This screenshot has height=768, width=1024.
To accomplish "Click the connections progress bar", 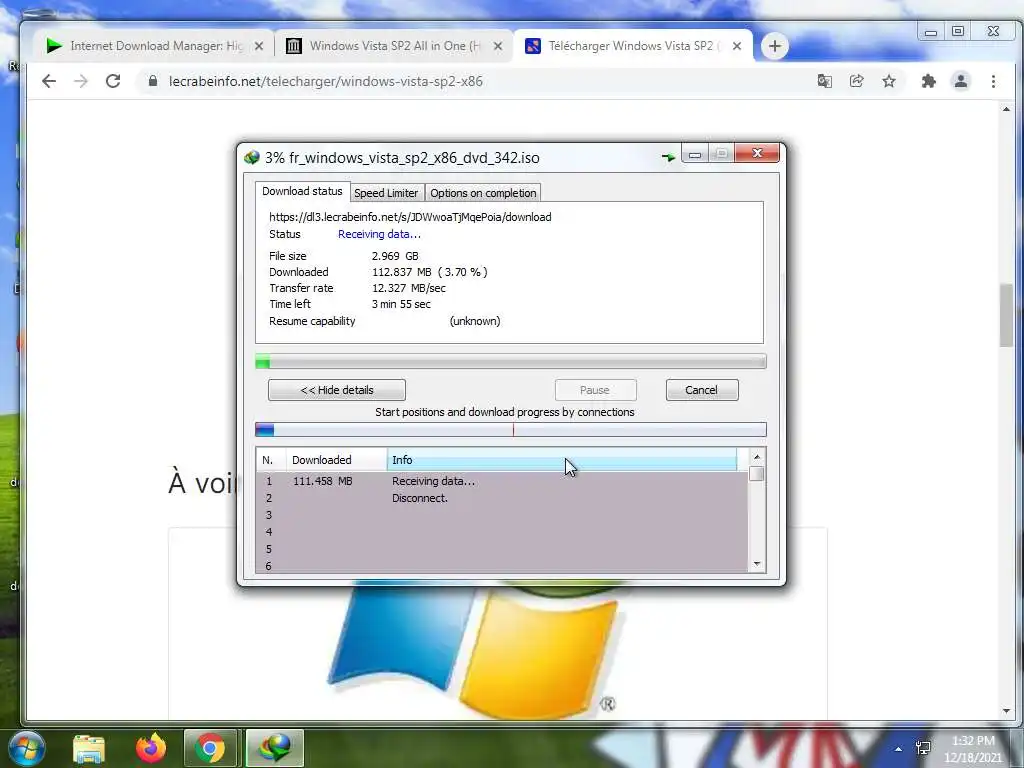I will 511,429.
